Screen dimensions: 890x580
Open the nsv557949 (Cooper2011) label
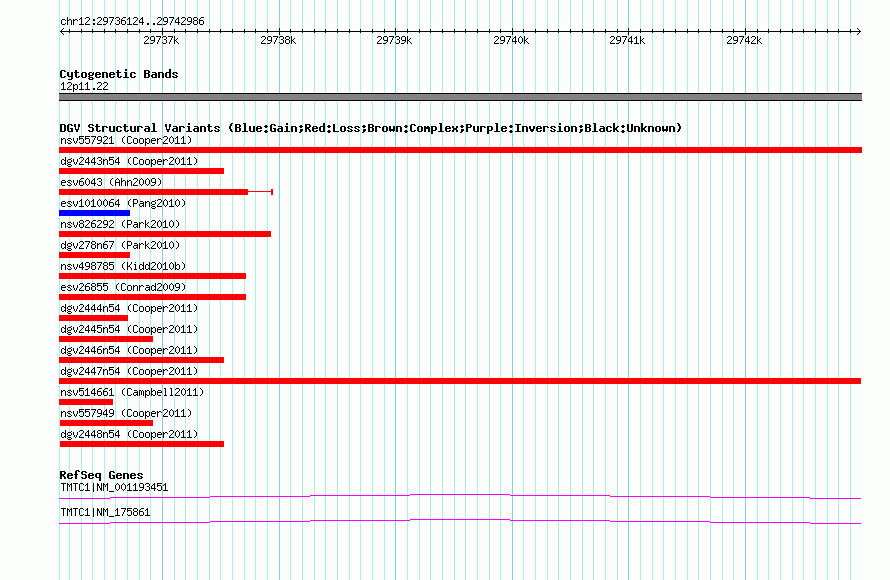point(126,413)
